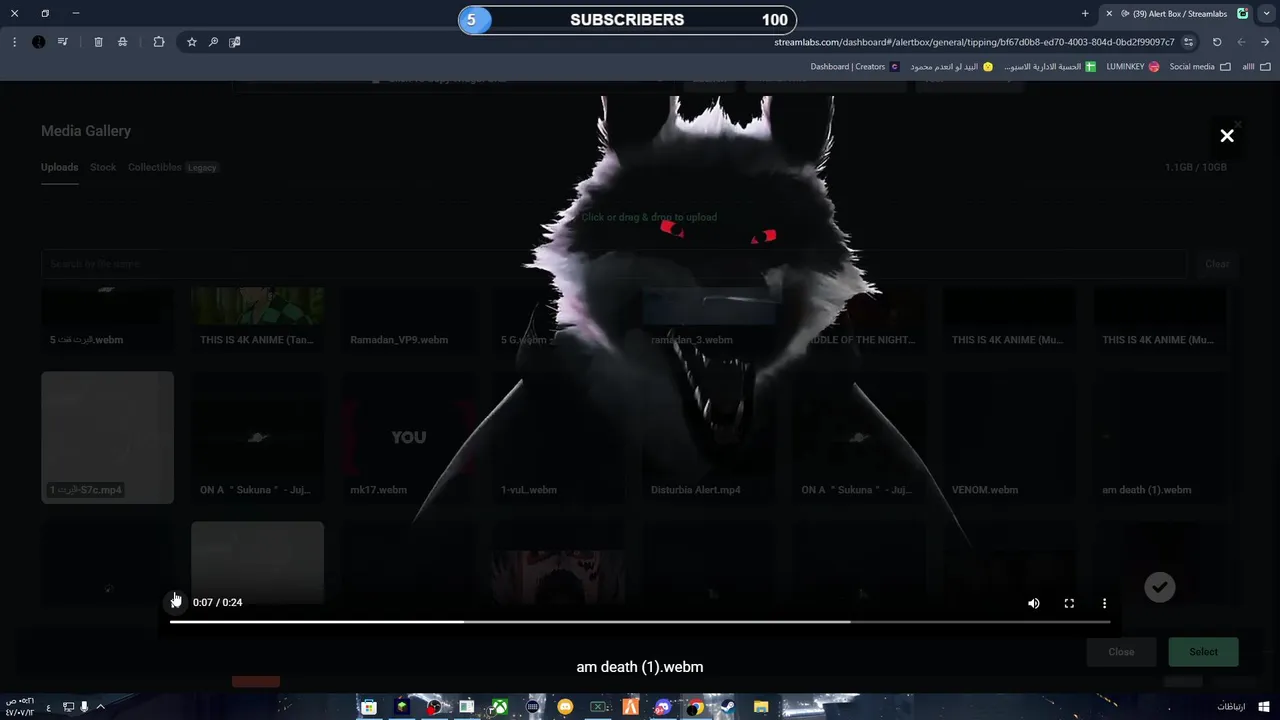Open the browser extensions puzzle icon
Viewport: 1280px width, 720px height.
click(x=159, y=42)
